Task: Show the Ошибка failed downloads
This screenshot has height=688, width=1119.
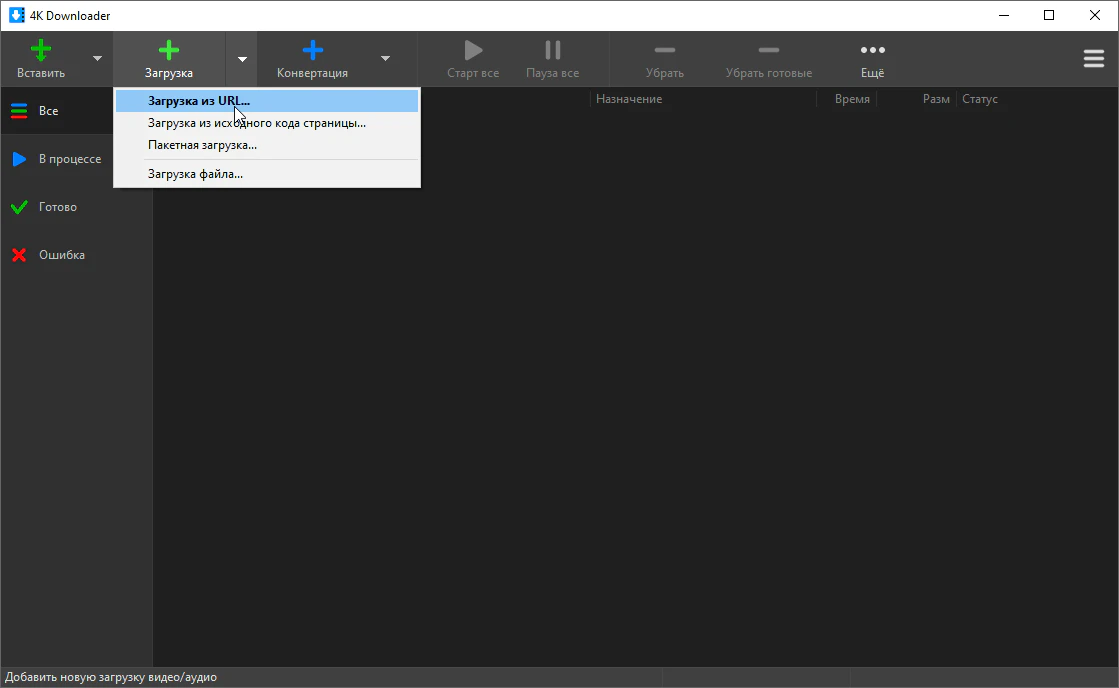Action: tap(76, 255)
